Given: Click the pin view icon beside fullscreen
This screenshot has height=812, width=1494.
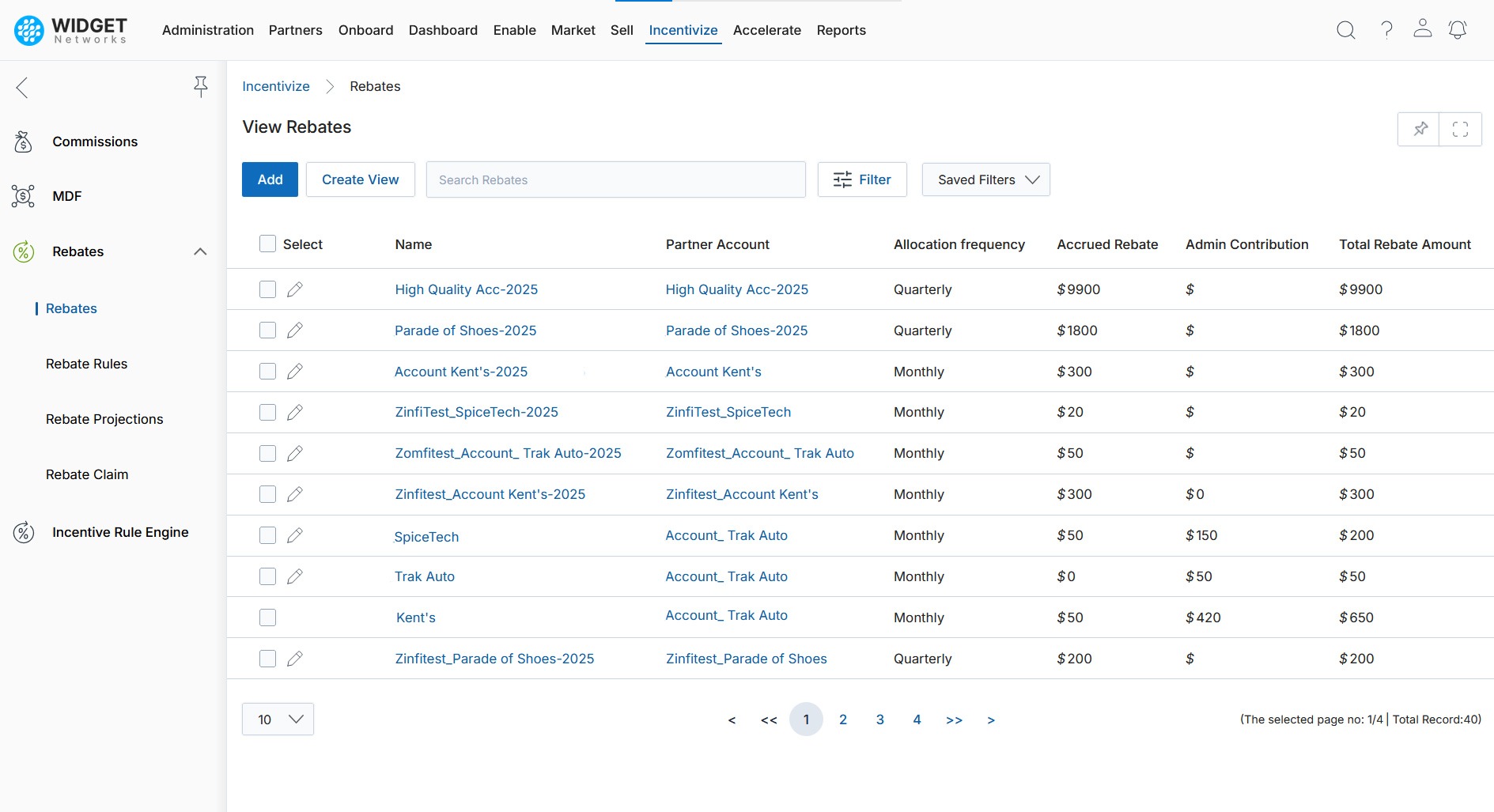Looking at the screenshot, I should [1420, 129].
